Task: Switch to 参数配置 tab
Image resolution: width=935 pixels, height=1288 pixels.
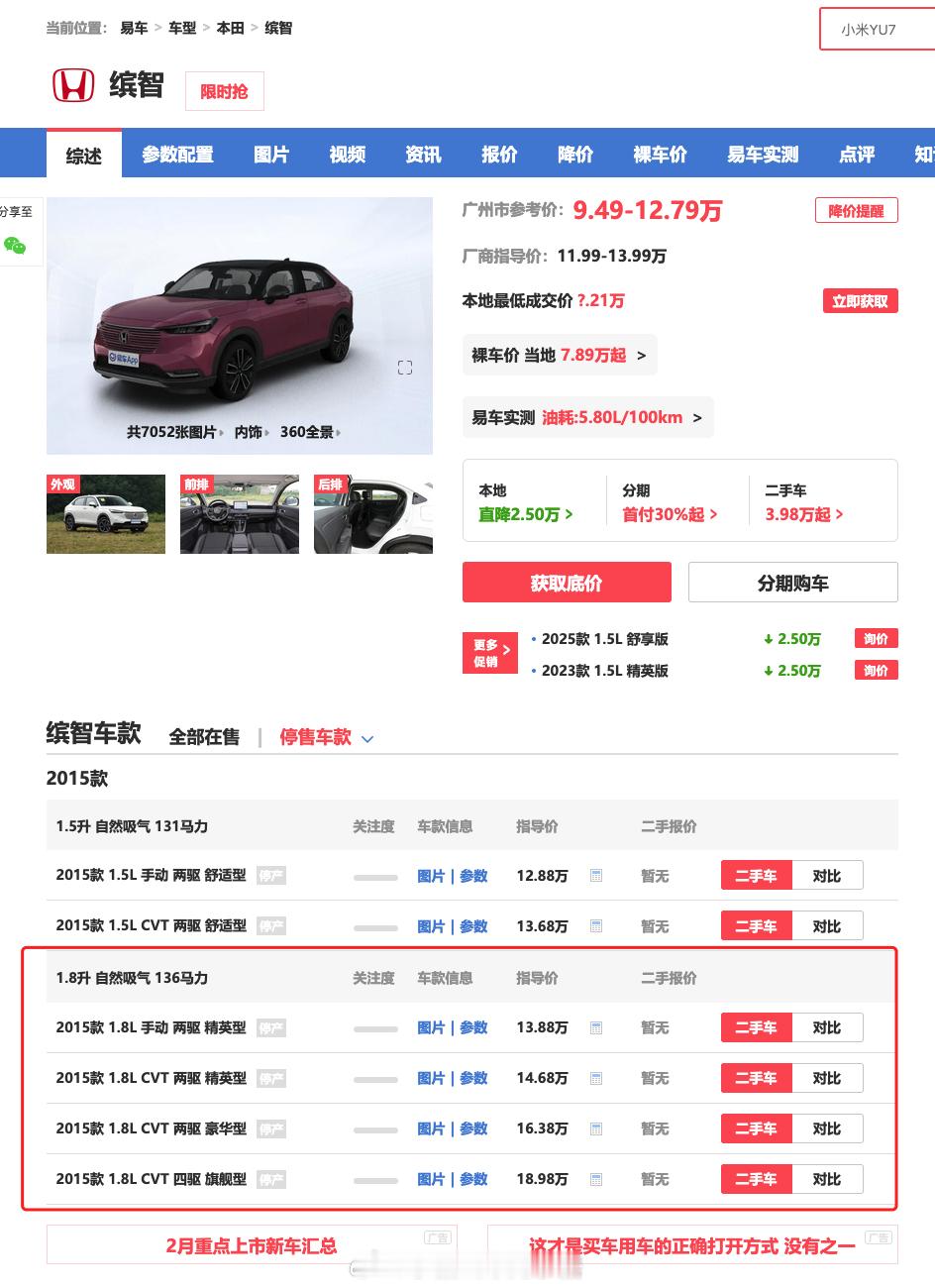Action: [x=177, y=155]
